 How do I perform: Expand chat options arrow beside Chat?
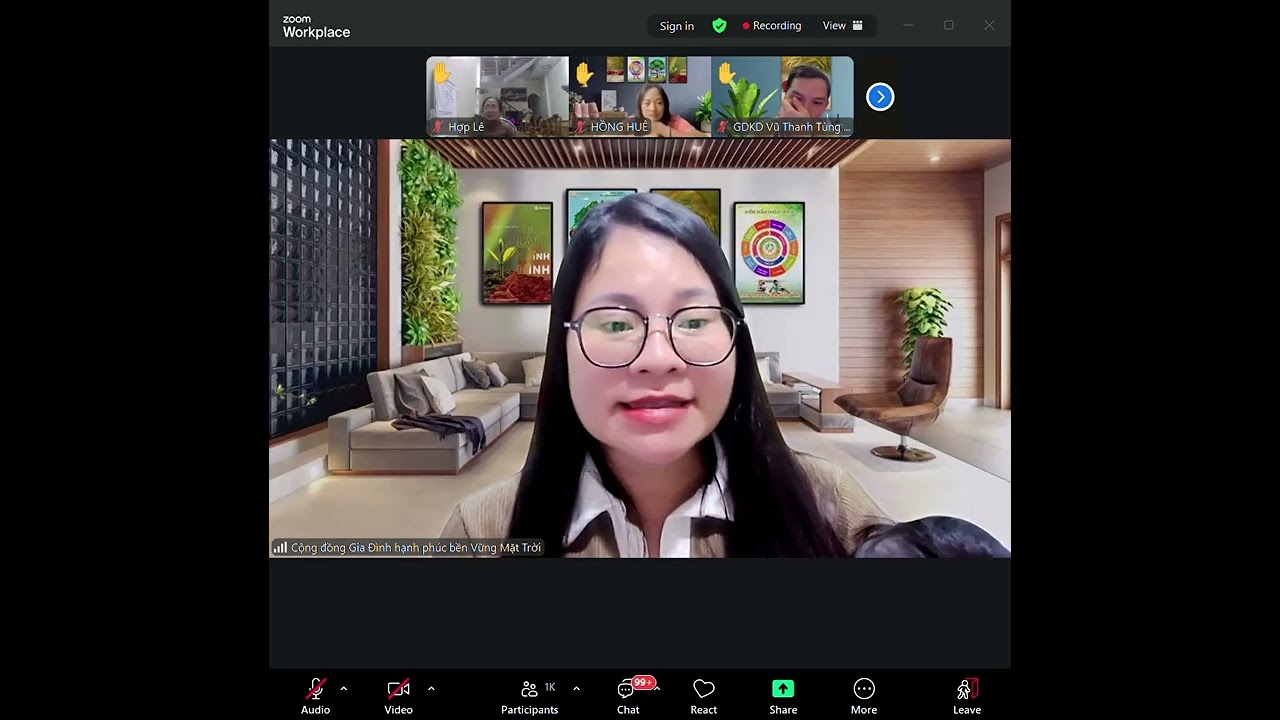click(657, 689)
